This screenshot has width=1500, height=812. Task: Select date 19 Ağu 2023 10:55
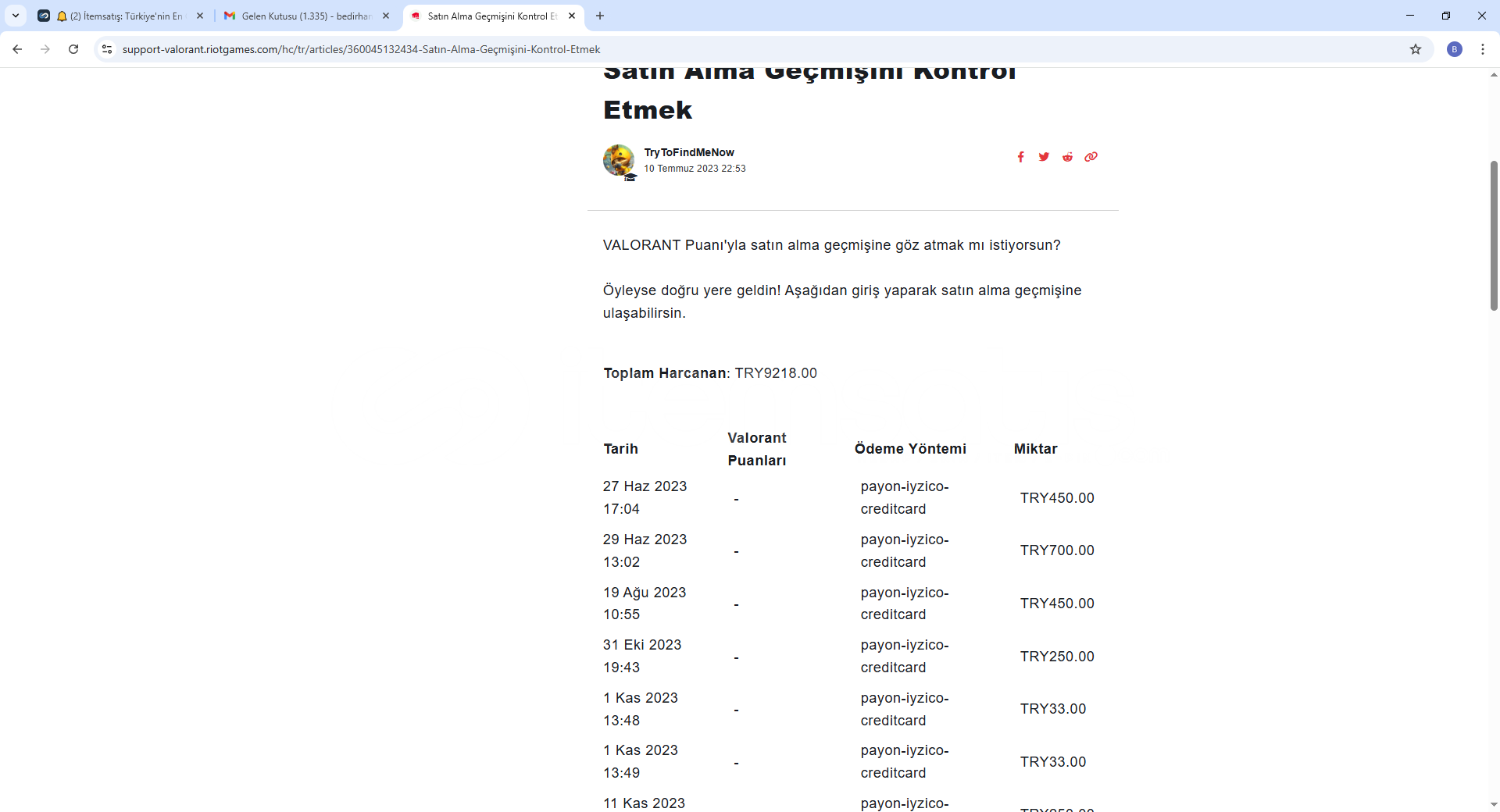click(x=645, y=604)
